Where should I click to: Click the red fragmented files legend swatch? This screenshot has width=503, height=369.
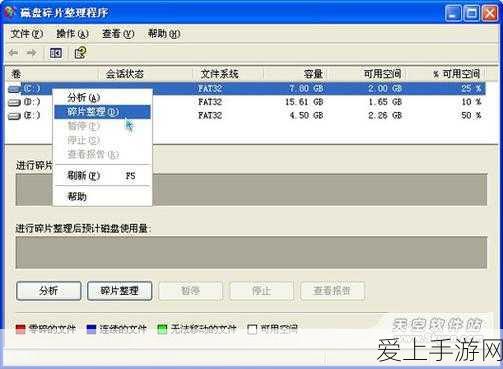point(21,330)
